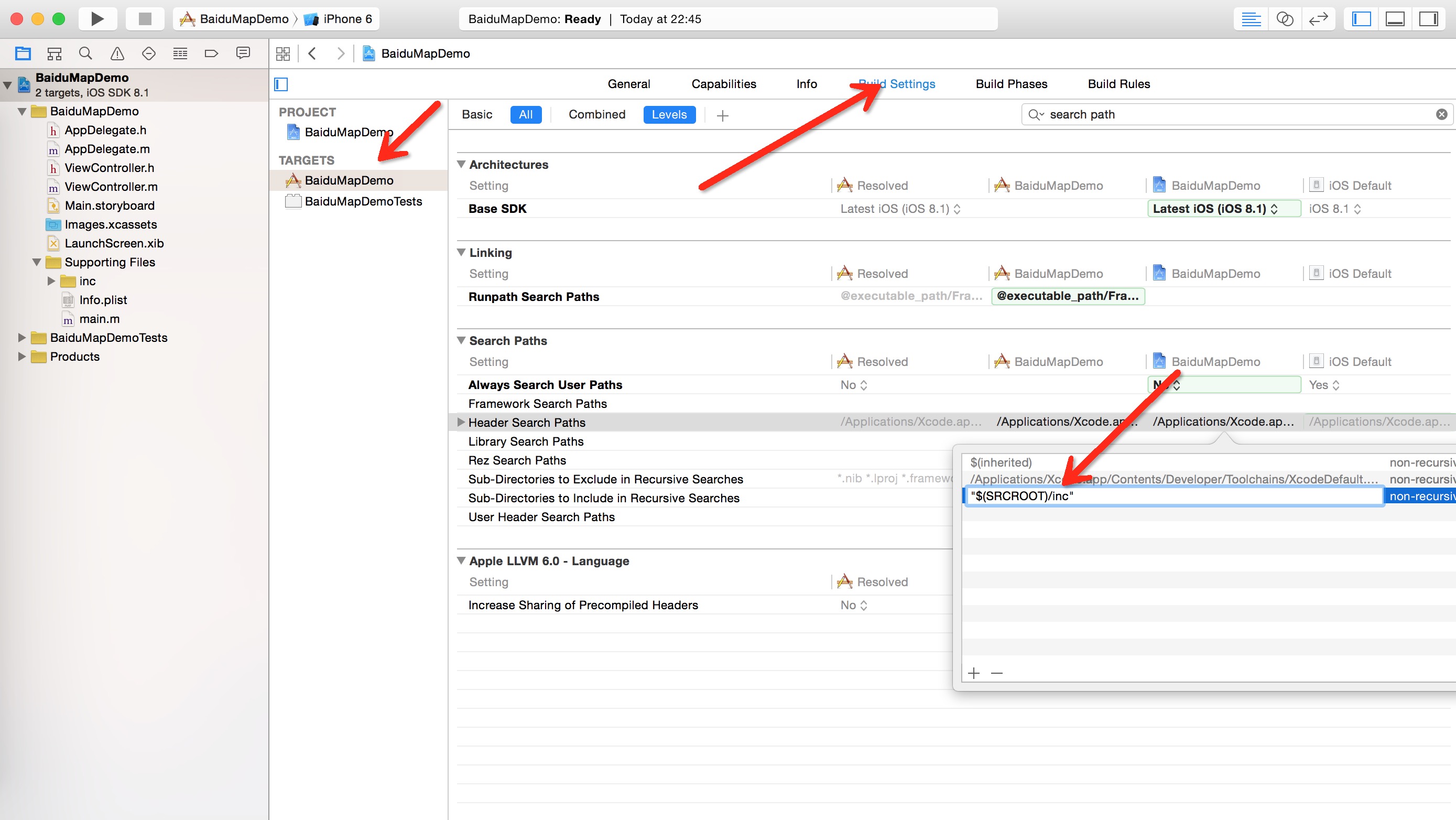The image size is (1456, 820).
Task: Edit the "$(SRCROOT)/inc" path field
Action: coord(1175,496)
